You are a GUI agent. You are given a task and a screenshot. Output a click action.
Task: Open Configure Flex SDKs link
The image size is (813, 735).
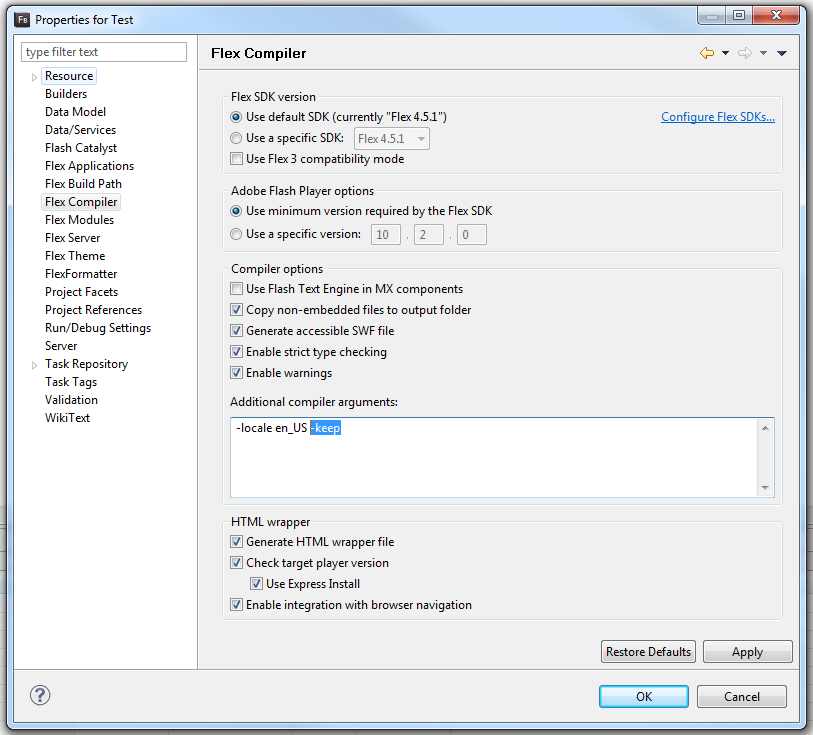coord(718,117)
